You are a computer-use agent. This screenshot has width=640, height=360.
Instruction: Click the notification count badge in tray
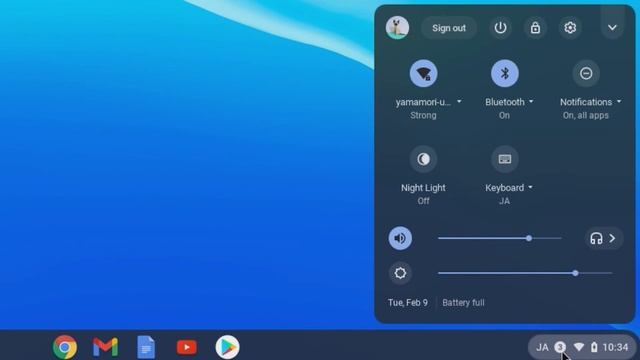[560, 347]
